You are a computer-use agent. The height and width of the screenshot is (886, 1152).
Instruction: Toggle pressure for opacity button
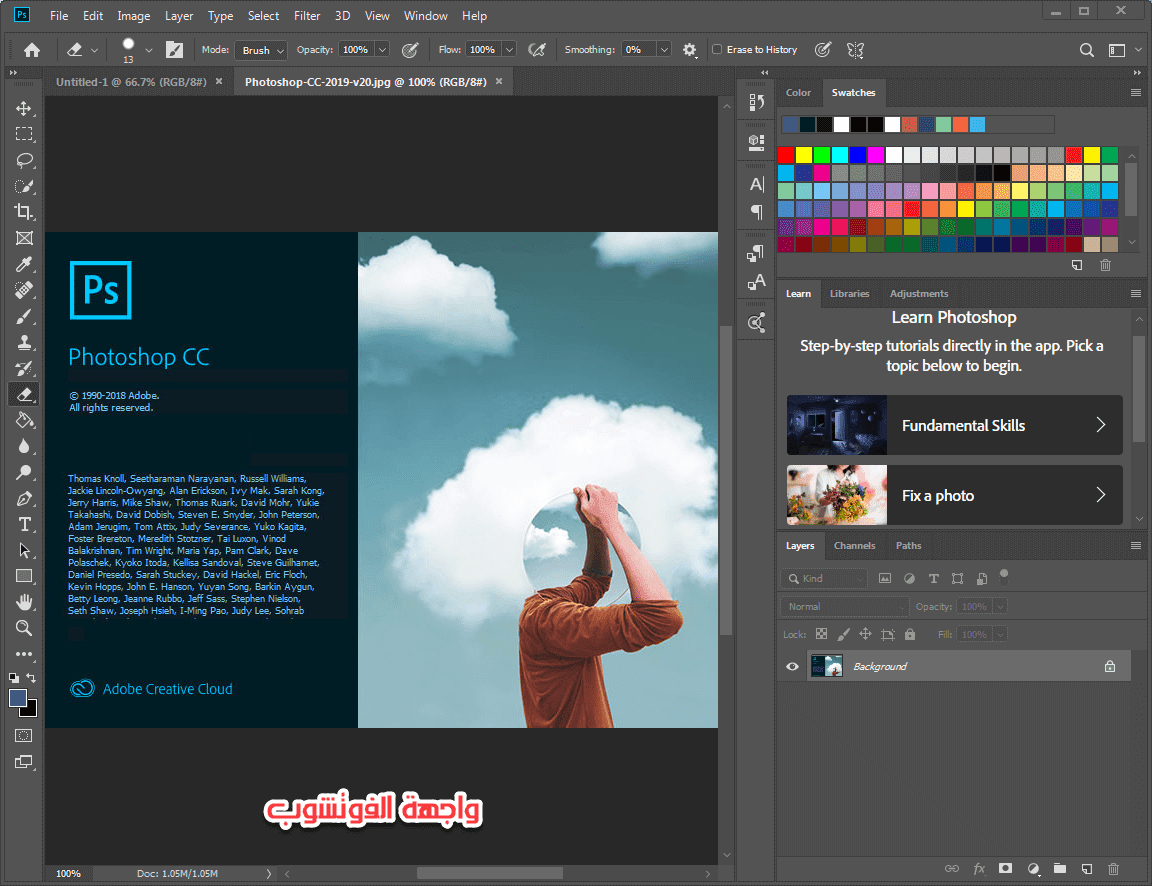pyautogui.click(x=410, y=50)
